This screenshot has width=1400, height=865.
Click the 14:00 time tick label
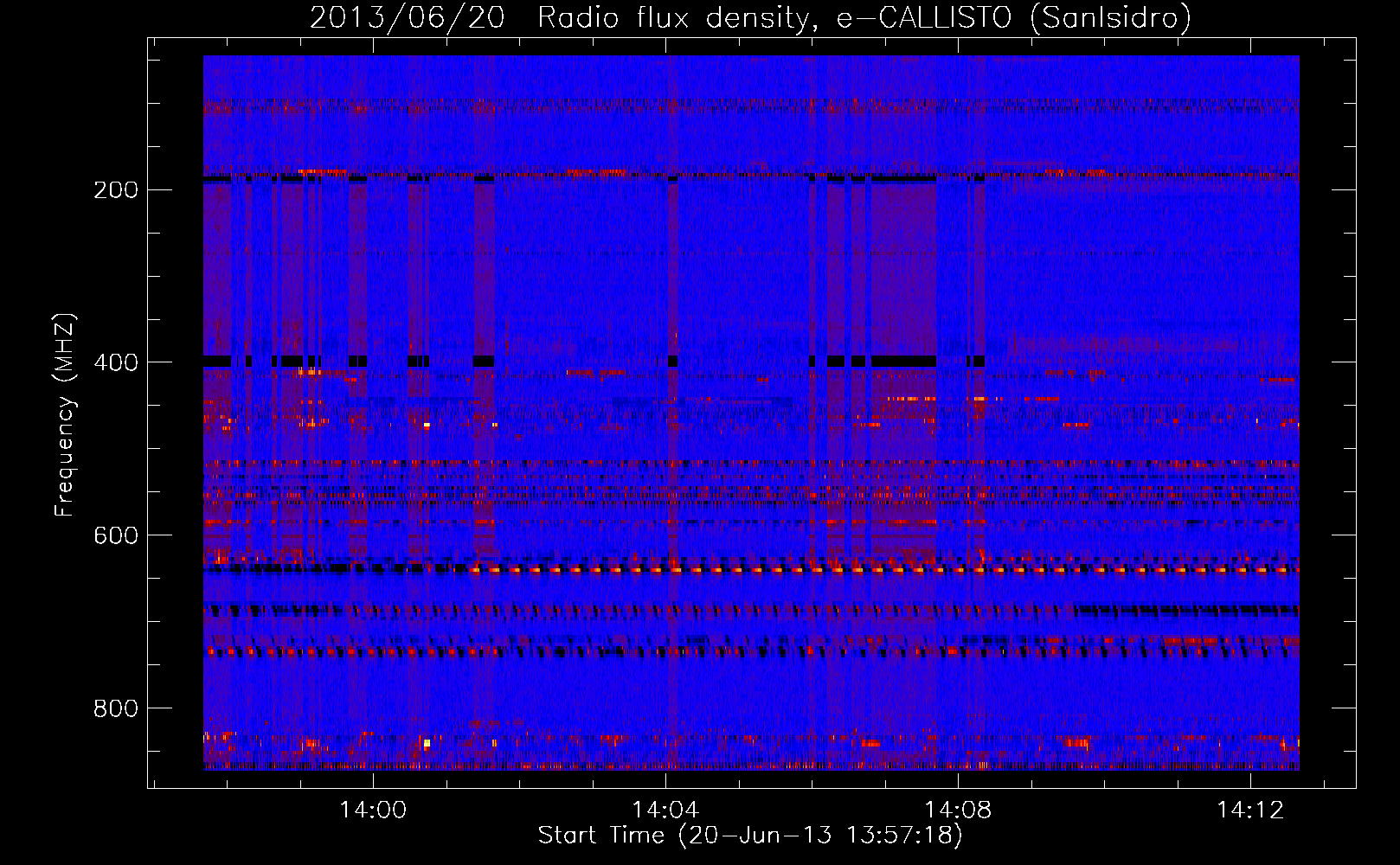coord(373,811)
